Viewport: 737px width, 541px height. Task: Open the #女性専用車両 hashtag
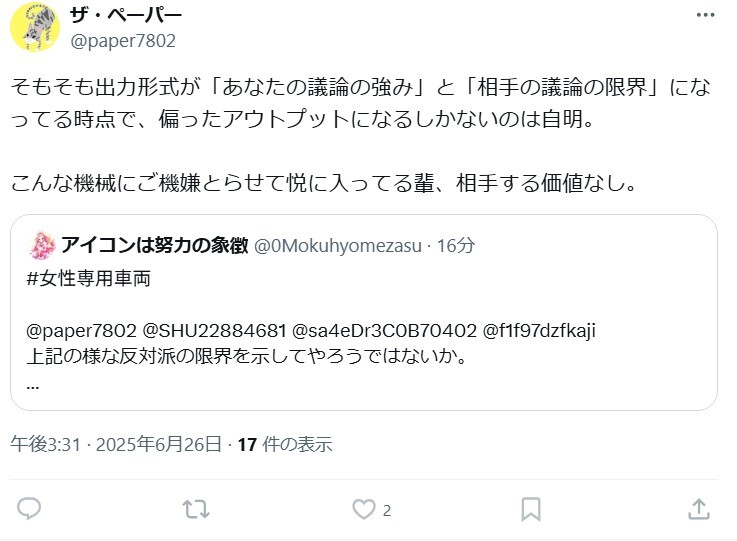pyautogui.click(x=89, y=278)
